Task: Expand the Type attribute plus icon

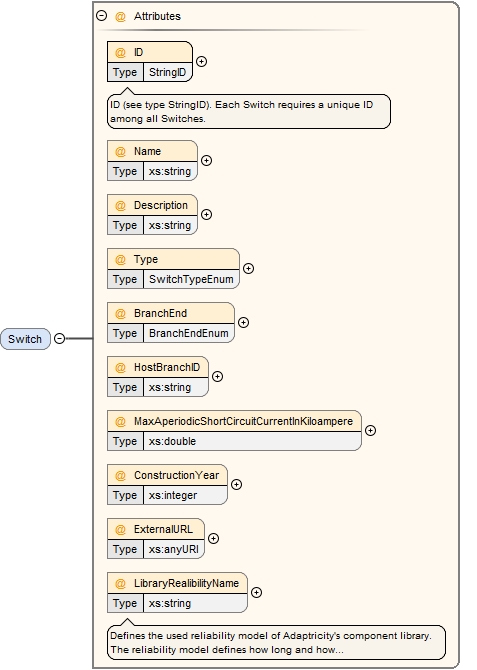Action: point(248,268)
